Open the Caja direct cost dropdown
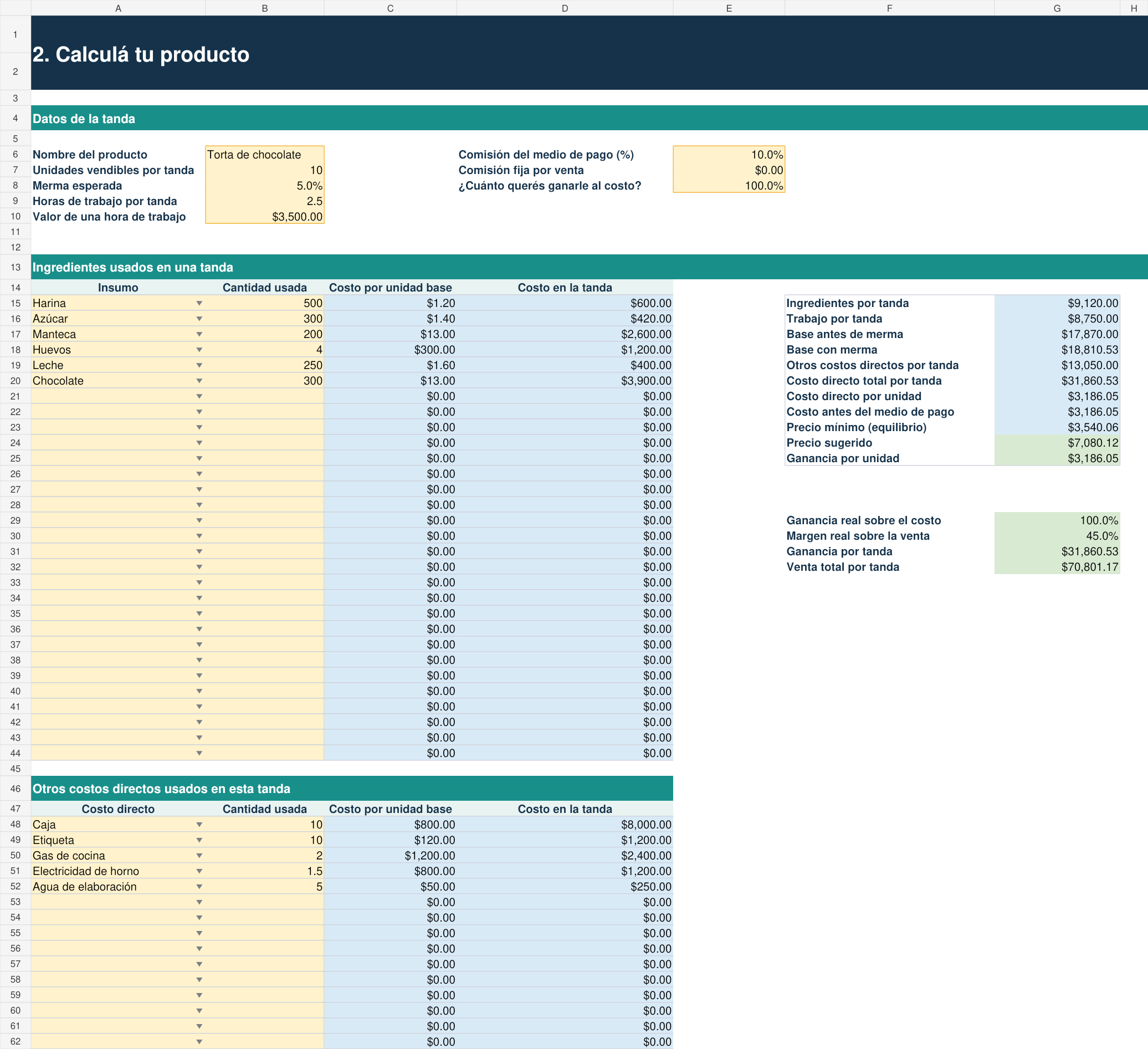 (x=199, y=824)
